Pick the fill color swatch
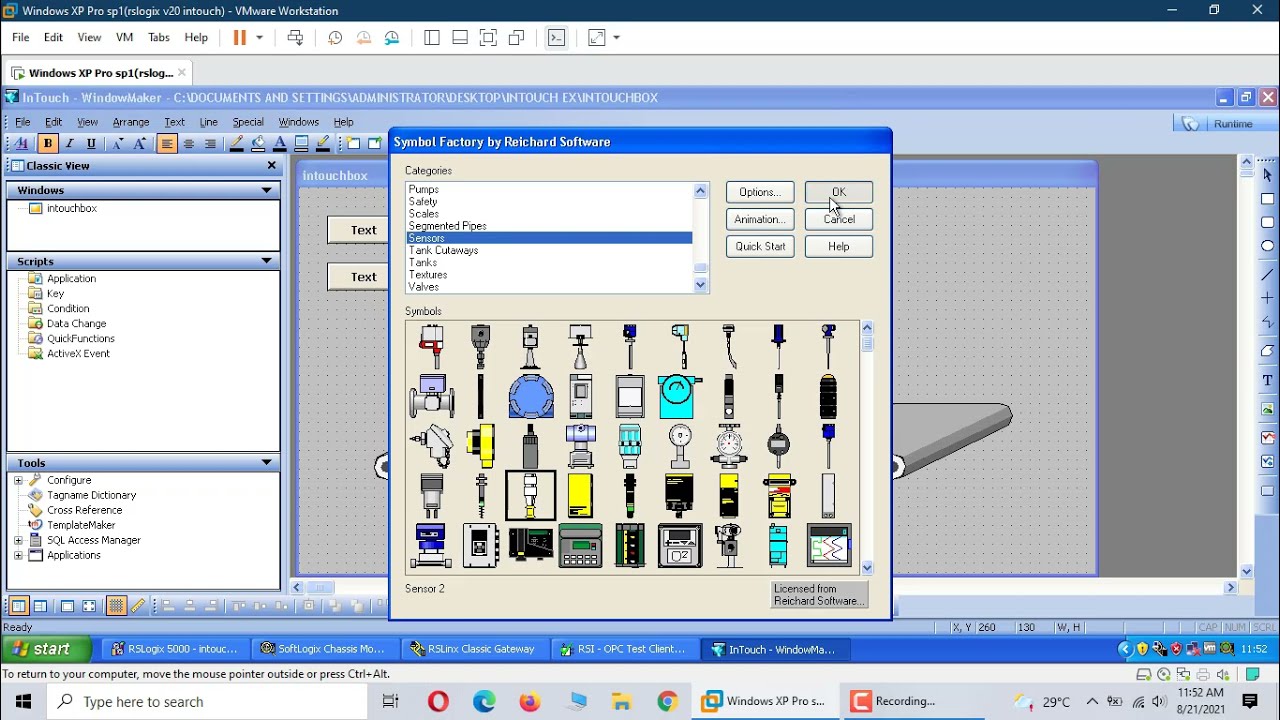This screenshot has width=1280, height=720. (x=258, y=144)
